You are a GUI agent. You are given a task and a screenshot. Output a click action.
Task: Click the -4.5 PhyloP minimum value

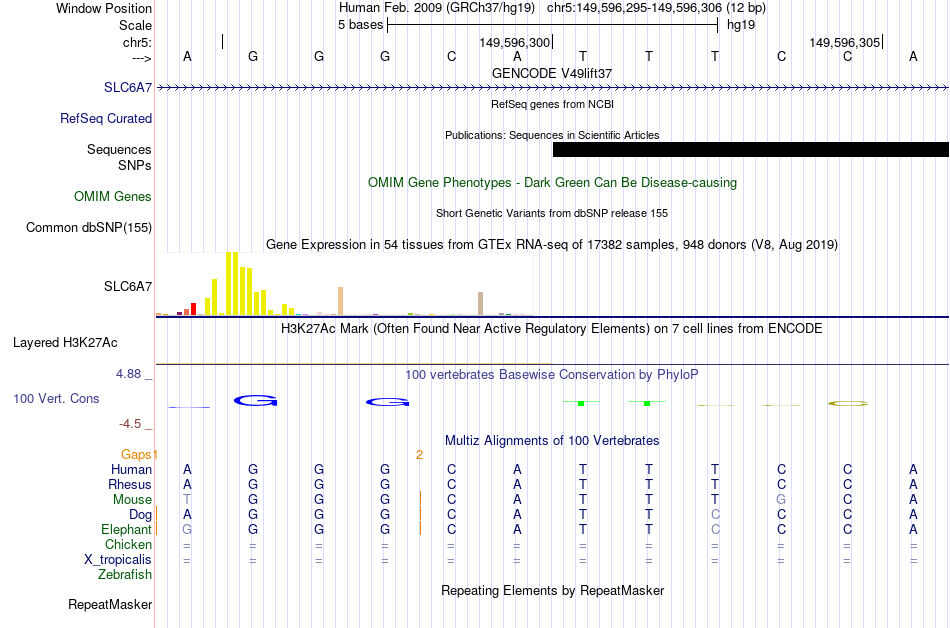pyautogui.click(x=130, y=423)
